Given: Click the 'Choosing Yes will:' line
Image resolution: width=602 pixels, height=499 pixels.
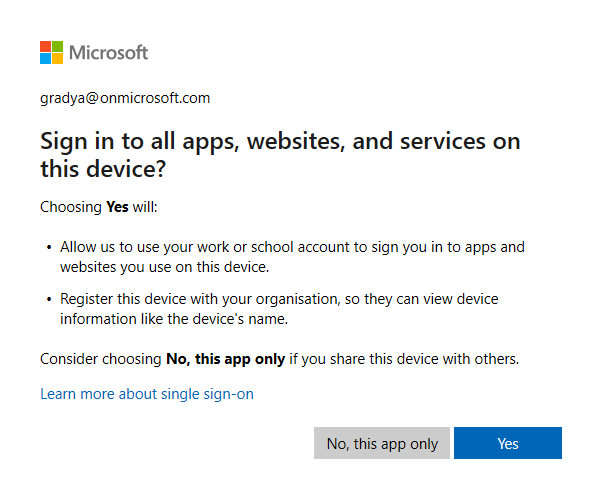Looking at the screenshot, I should (x=99, y=208).
